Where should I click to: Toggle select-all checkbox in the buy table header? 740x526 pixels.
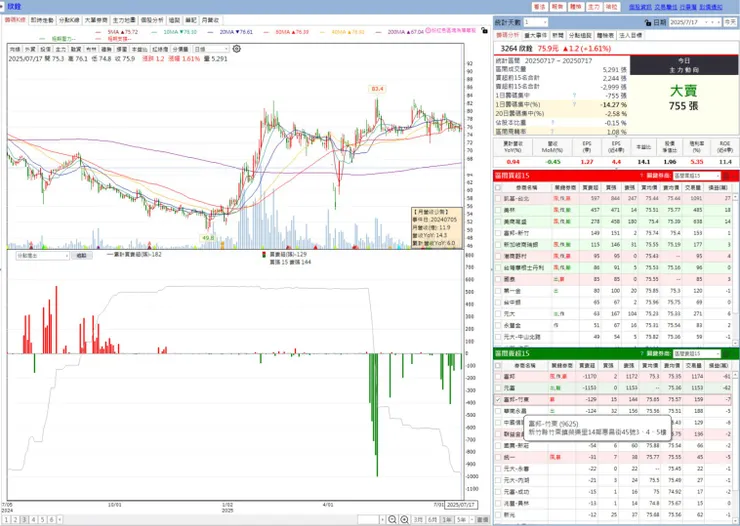[x=498, y=187]
